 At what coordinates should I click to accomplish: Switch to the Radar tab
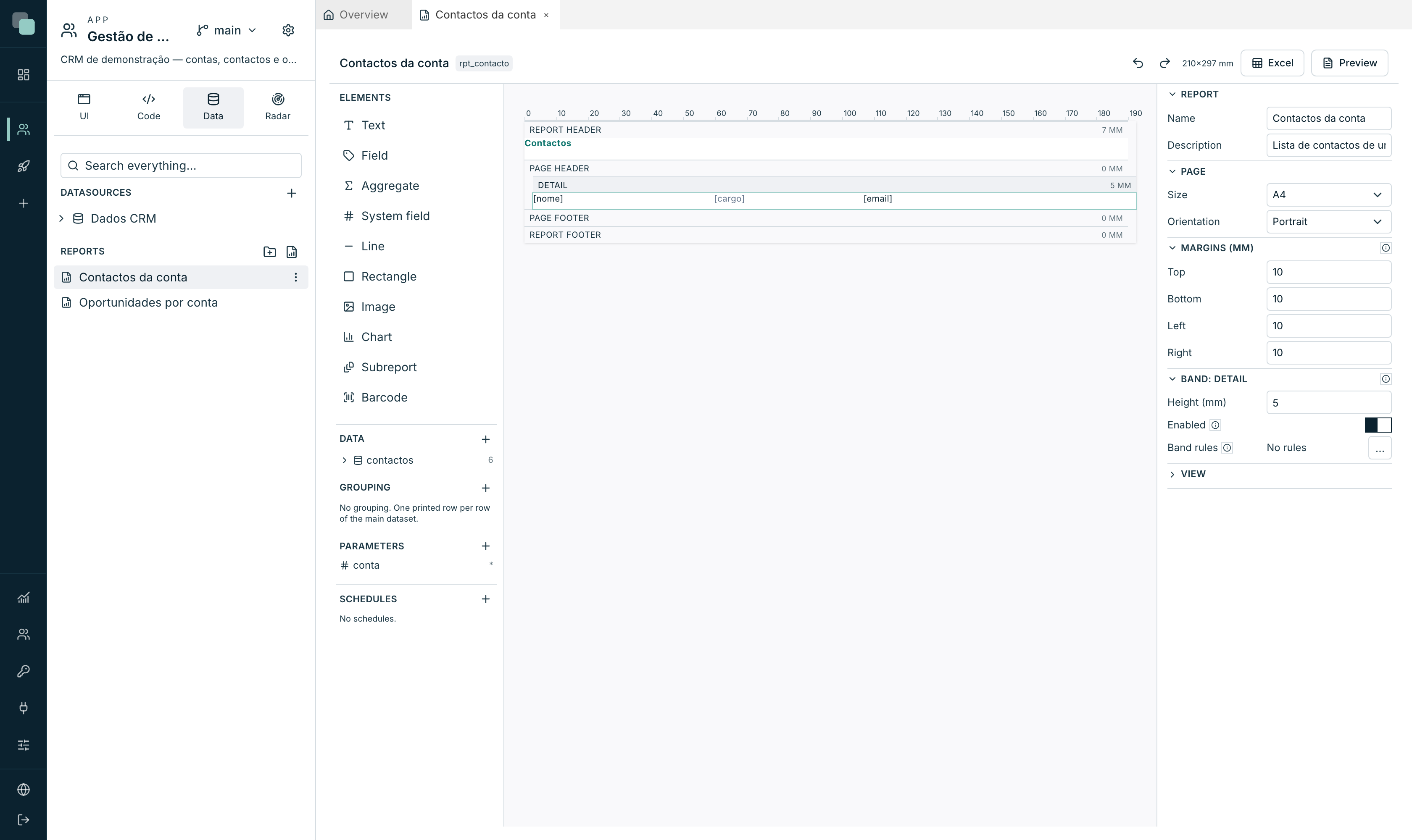(277, 108)
